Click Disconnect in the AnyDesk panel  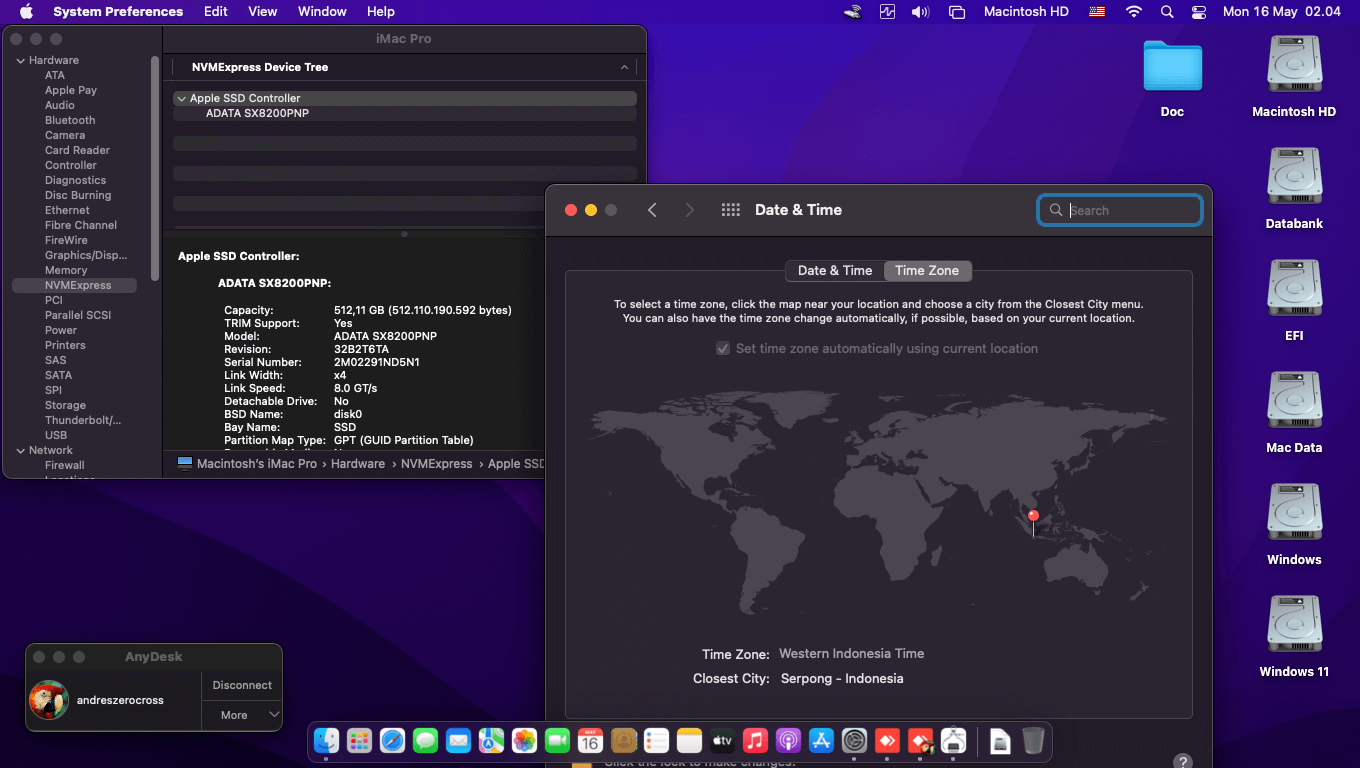242,686
